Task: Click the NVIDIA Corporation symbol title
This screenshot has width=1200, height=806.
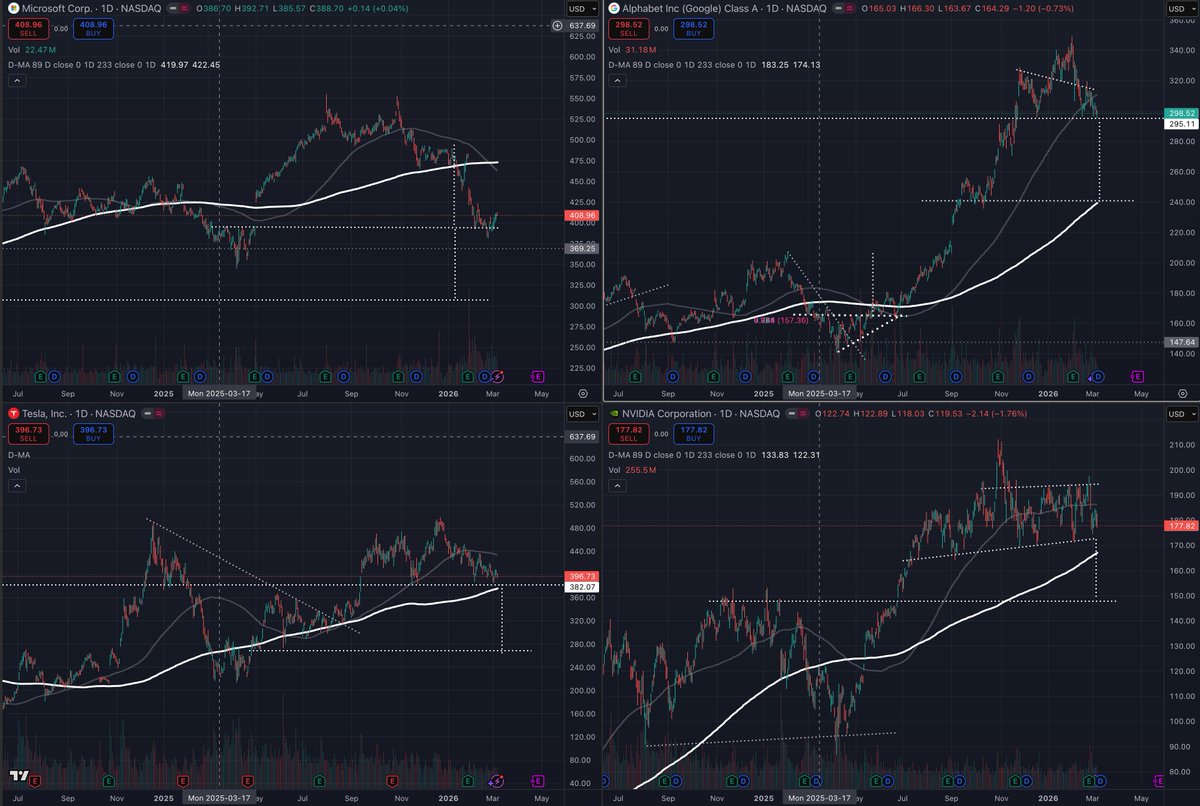Action: [665, 412]
